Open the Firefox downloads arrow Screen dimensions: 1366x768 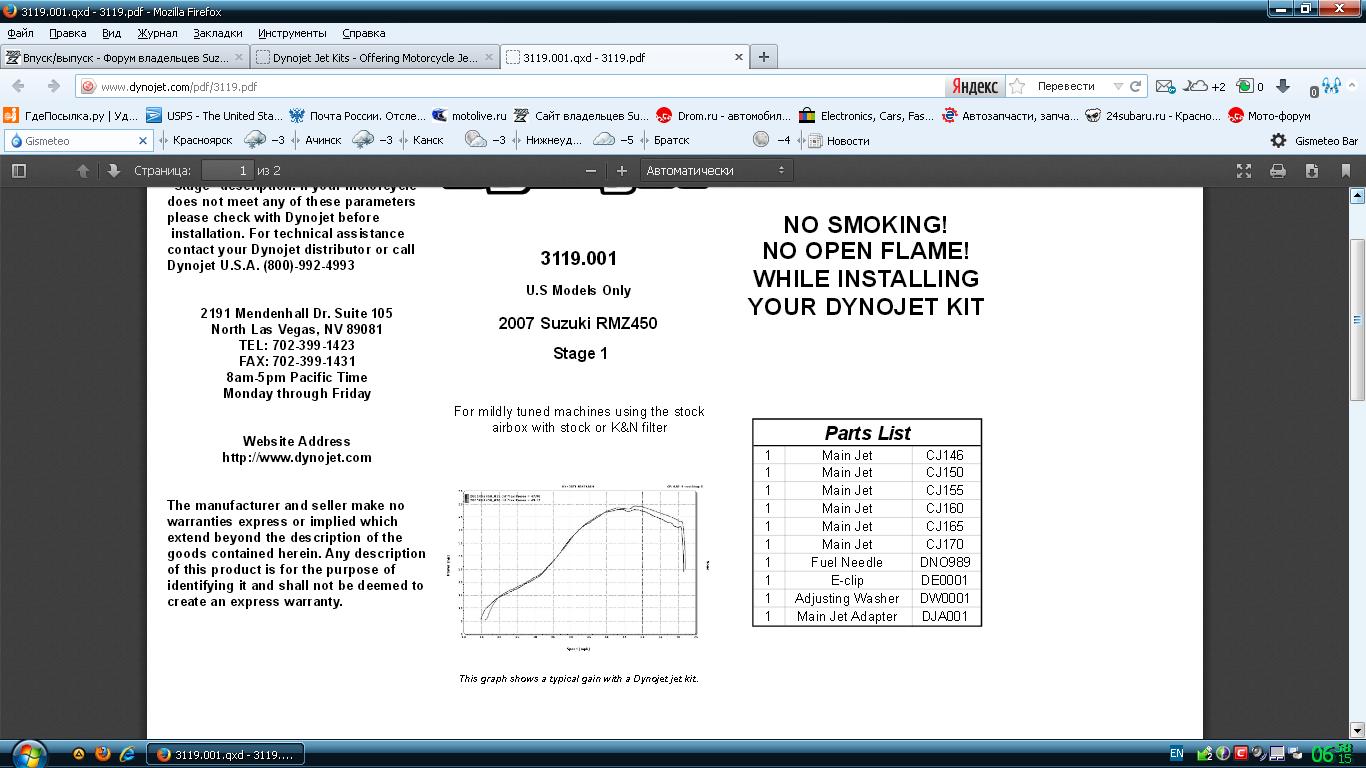[x=1283, y=86]
